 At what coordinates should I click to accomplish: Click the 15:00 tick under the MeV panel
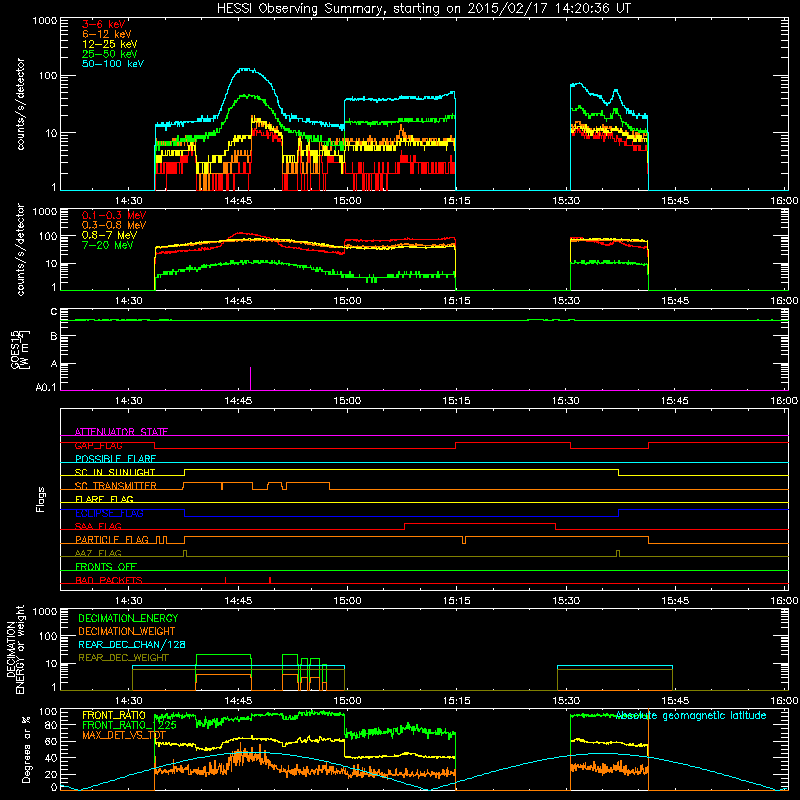(347, 301)
